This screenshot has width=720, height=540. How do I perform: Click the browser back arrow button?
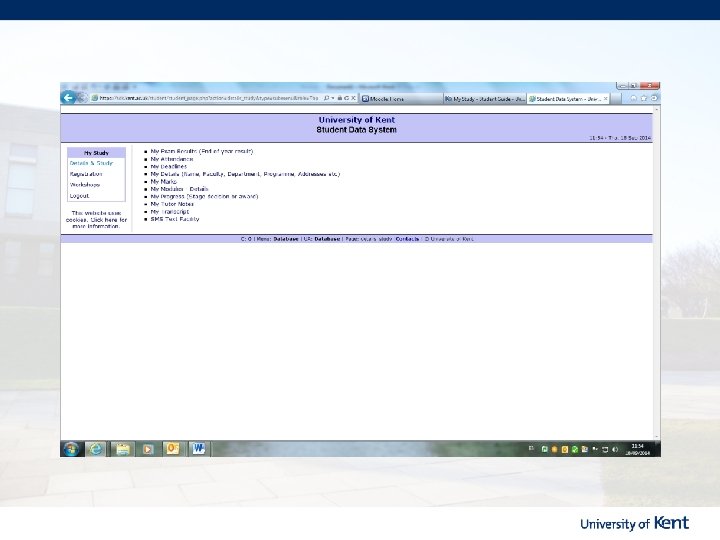(68, 98)
